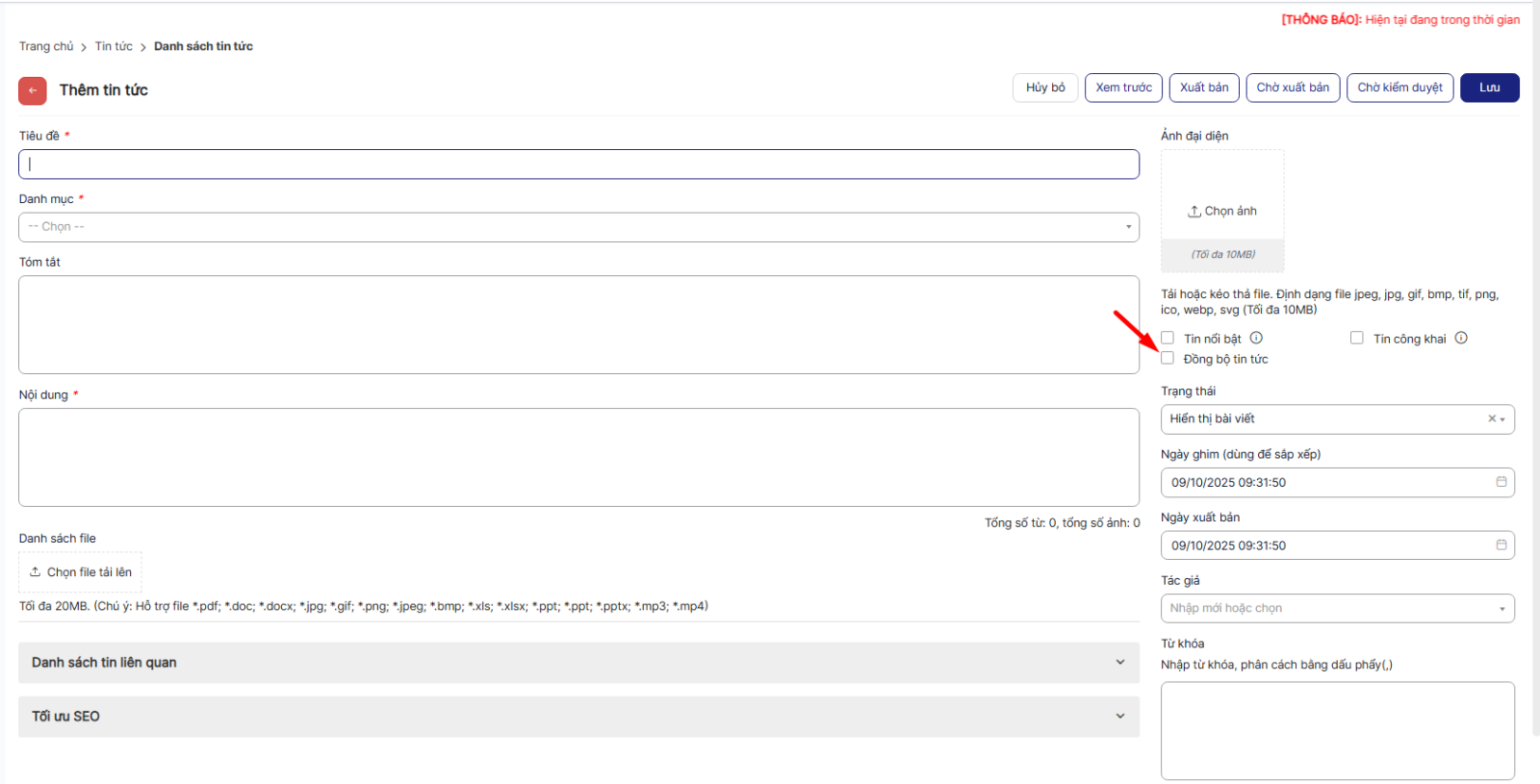Open calendar icon in Ngày xuất bản field
The image size is (1540, 784).
pos(1501,544)
